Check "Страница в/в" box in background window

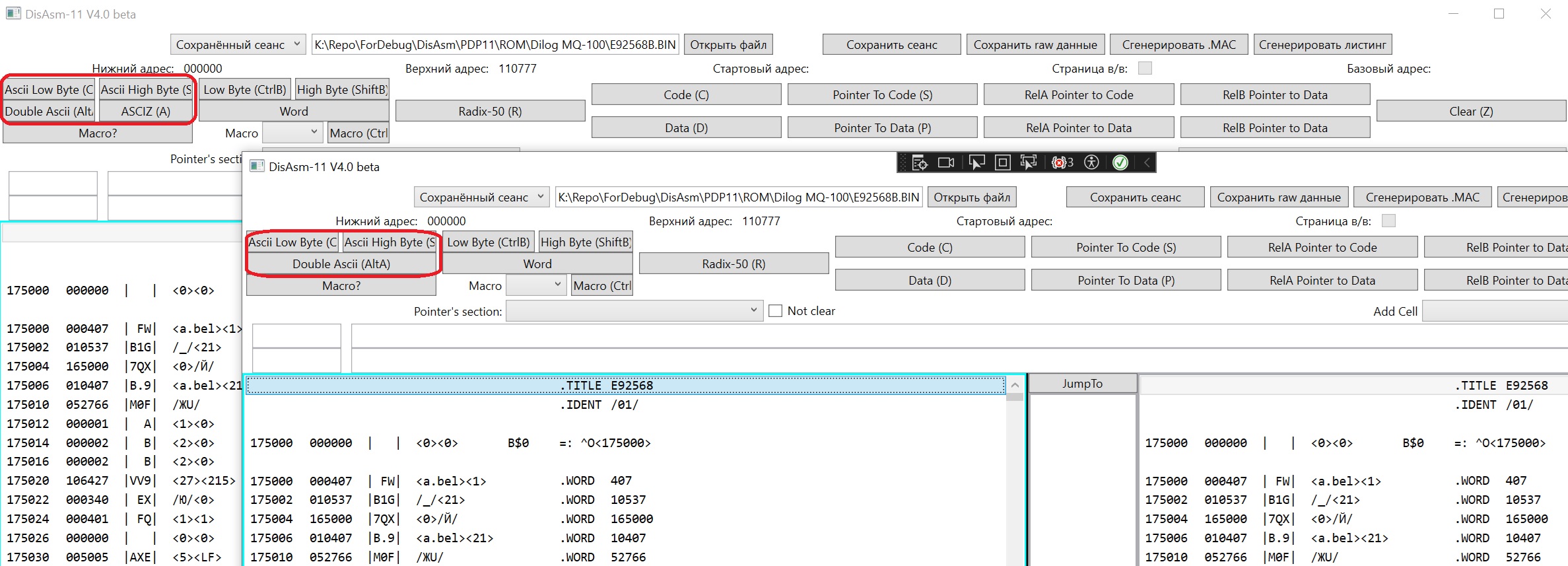[1145, 69]
